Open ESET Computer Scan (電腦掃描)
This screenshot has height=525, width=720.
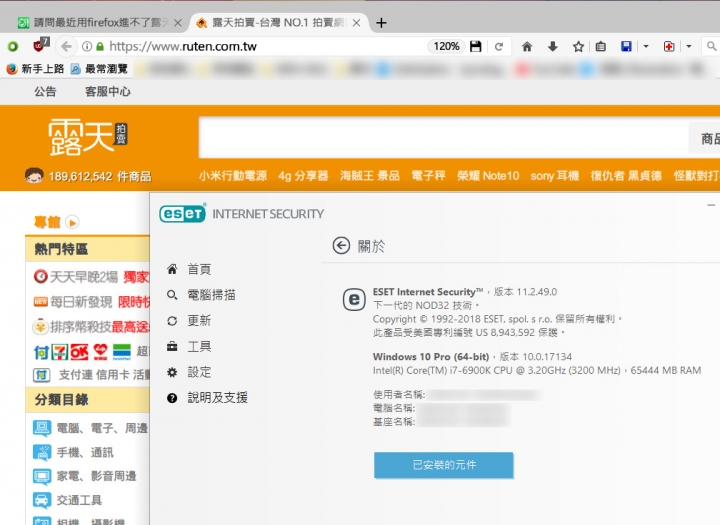coord(211,295)
